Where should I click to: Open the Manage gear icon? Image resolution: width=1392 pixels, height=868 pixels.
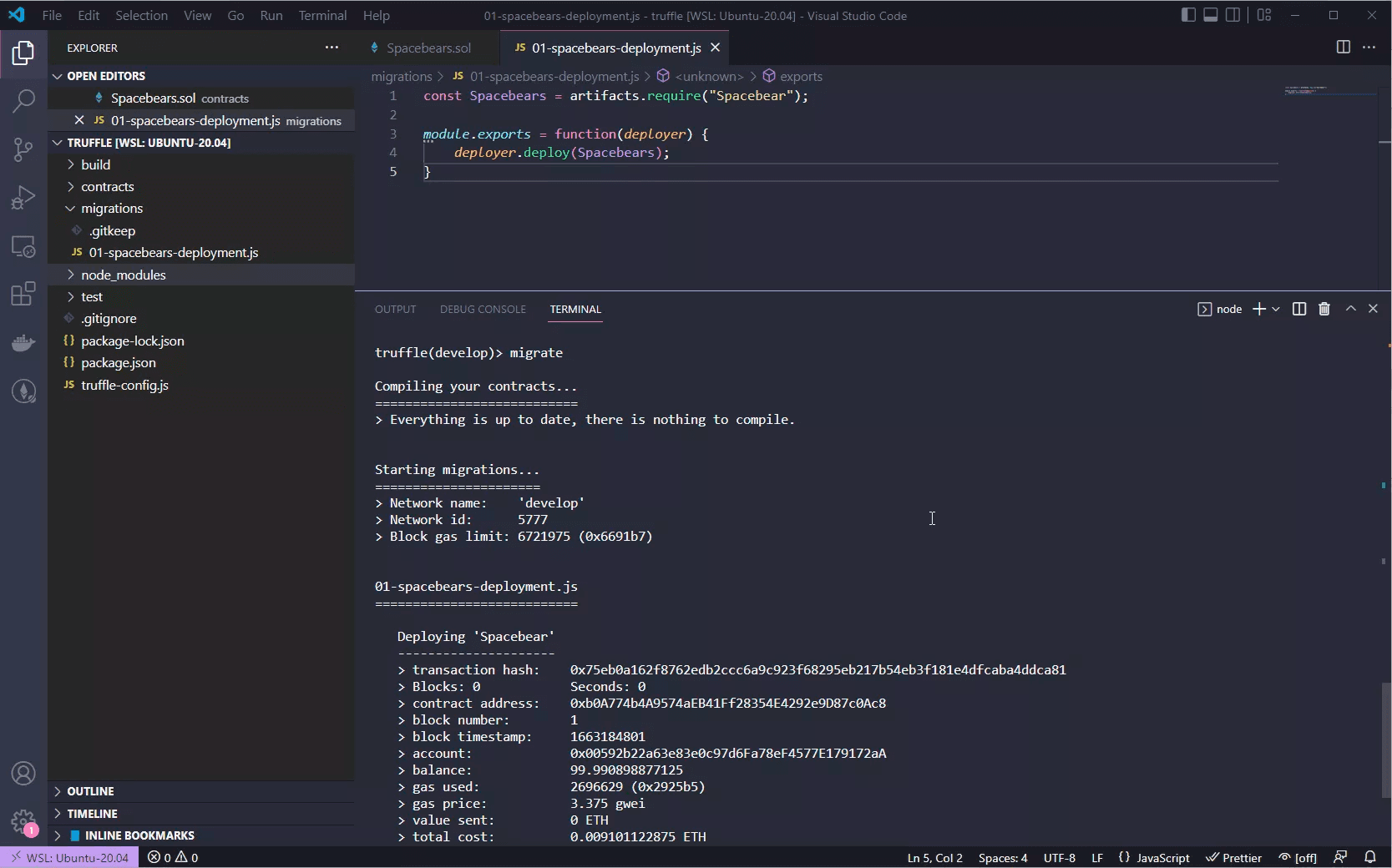click(x=23, y=822)
